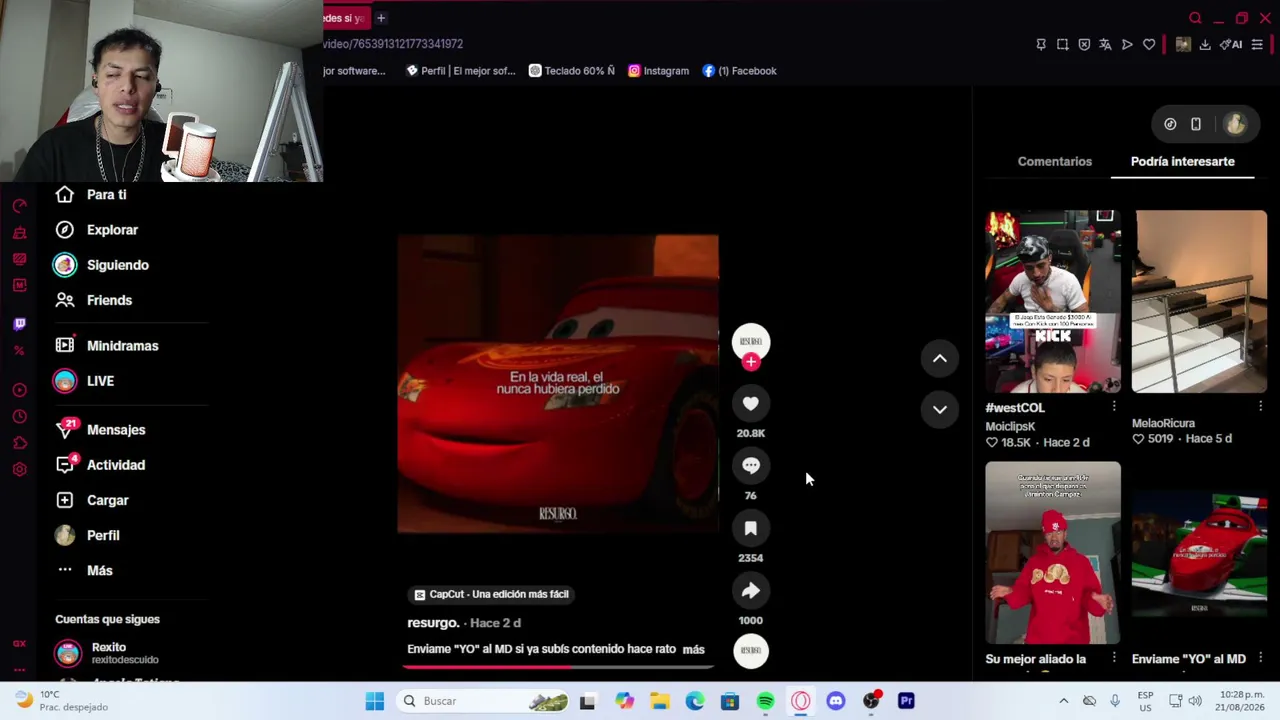Image resolution: width=1280 pixels, height=720 pixels.
Task: Open Minidramas in the sidebar
Action: click(122, 346)
